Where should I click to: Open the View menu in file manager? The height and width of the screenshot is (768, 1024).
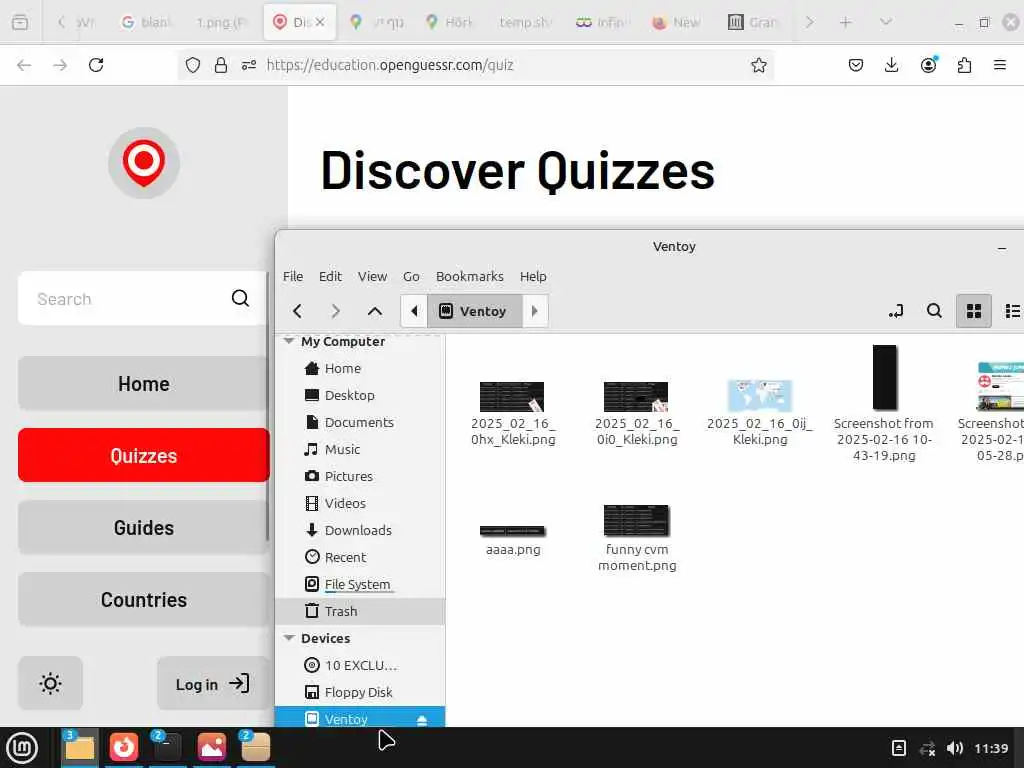(372, 276)
